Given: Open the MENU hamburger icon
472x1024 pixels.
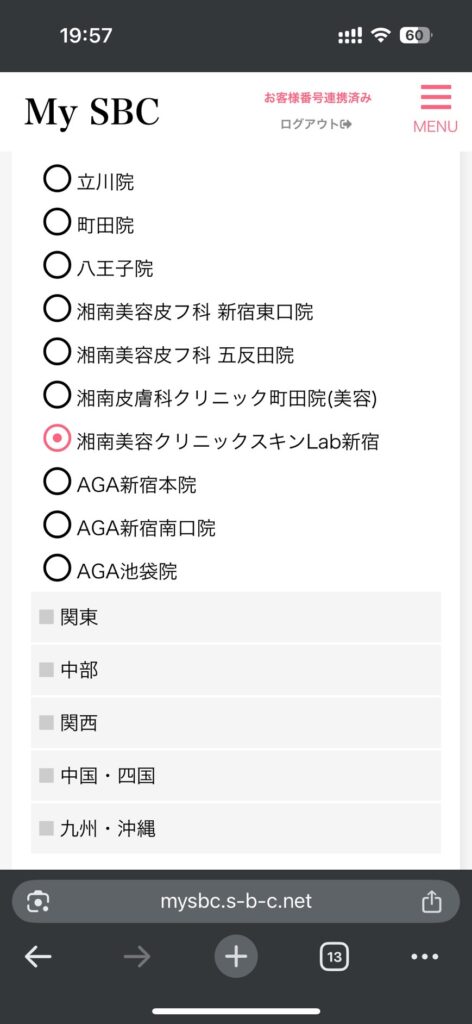Looking at the screenshot, I should pos(435,108).
